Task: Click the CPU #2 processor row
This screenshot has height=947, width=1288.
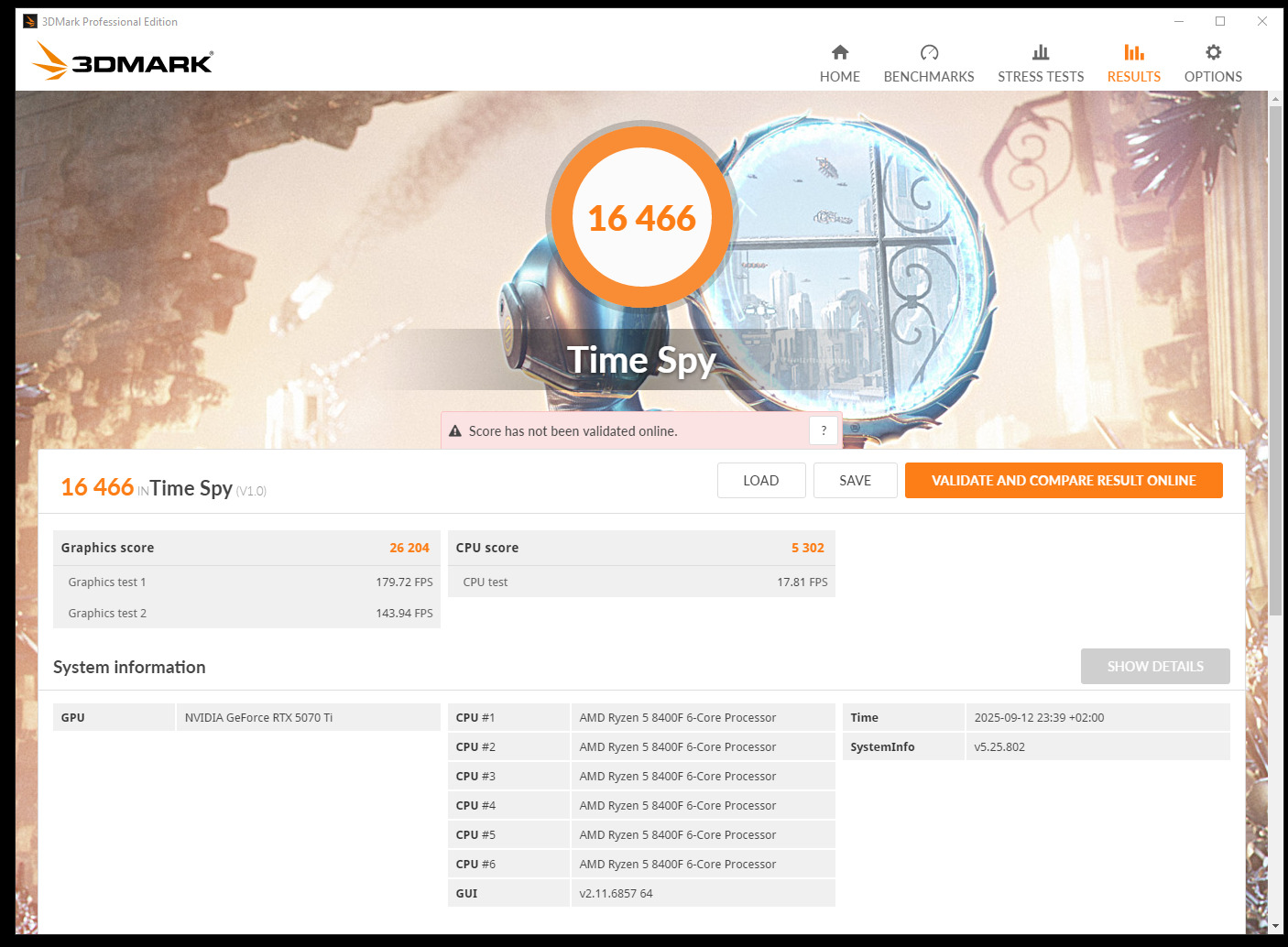Action: tap(641, 746)
